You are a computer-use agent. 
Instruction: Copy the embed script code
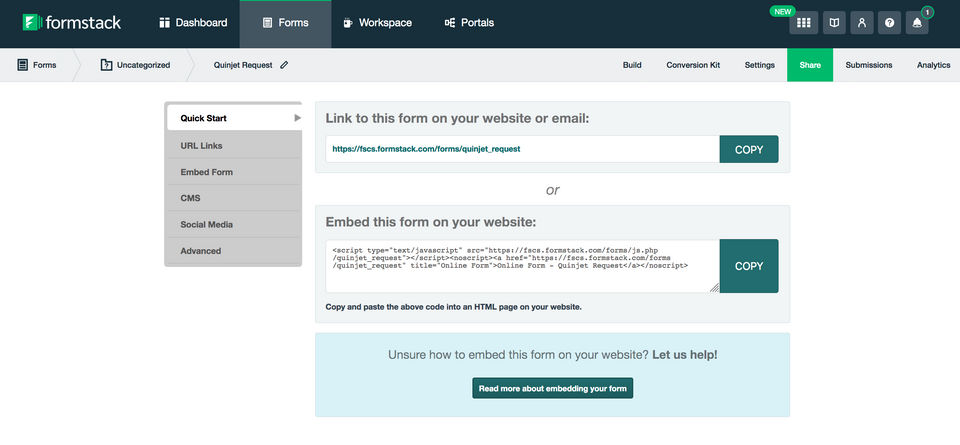point(748,266)
